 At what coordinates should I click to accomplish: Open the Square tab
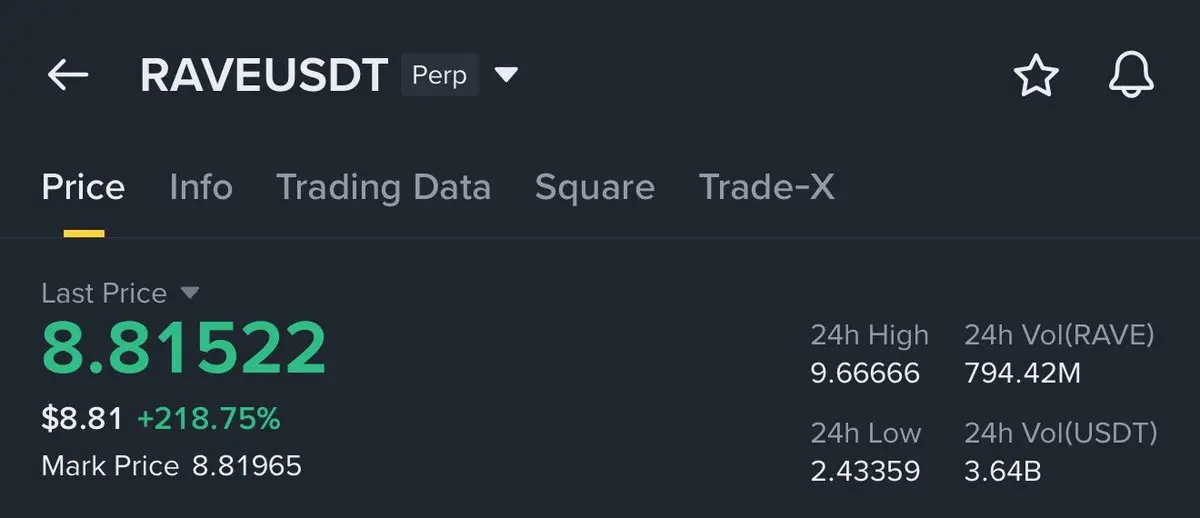pos(595,187)
